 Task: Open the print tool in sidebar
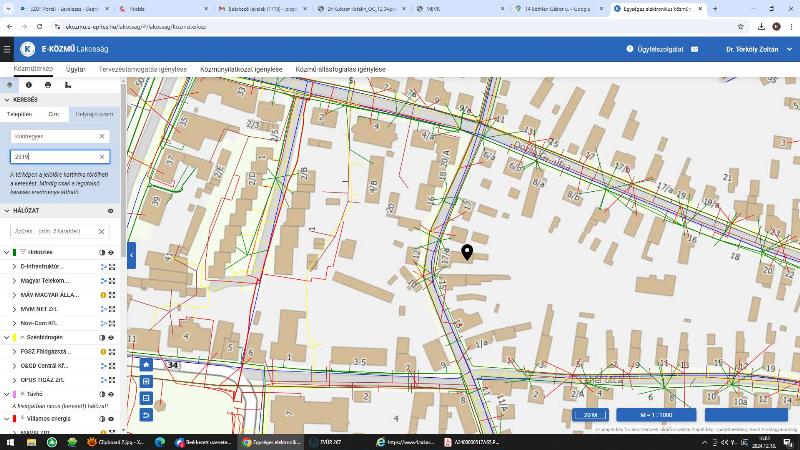[x=48, y=85]
